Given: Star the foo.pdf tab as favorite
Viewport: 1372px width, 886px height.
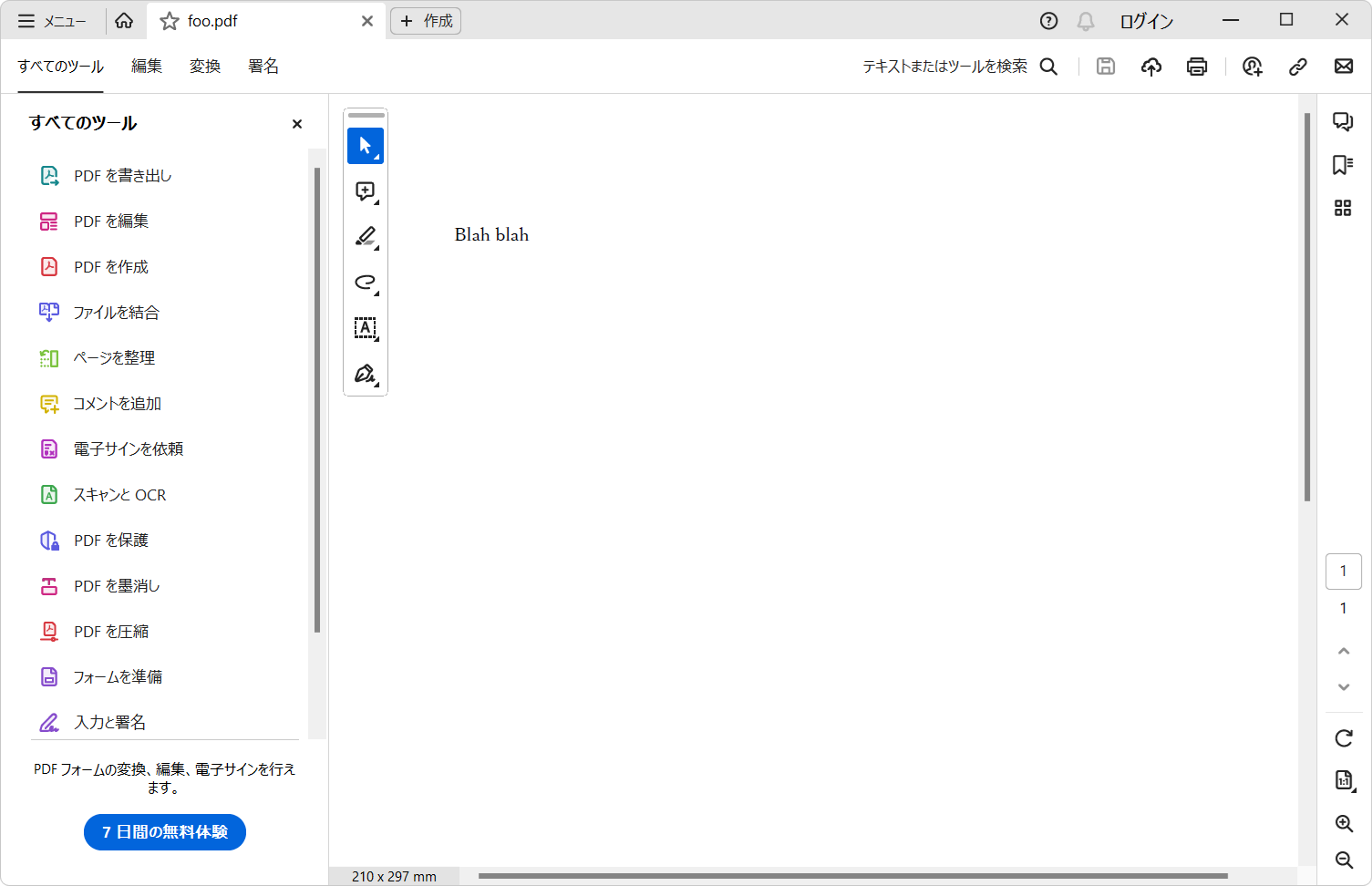Looking at the screenshot, I should pyautogui.click(x=170, y=21).
